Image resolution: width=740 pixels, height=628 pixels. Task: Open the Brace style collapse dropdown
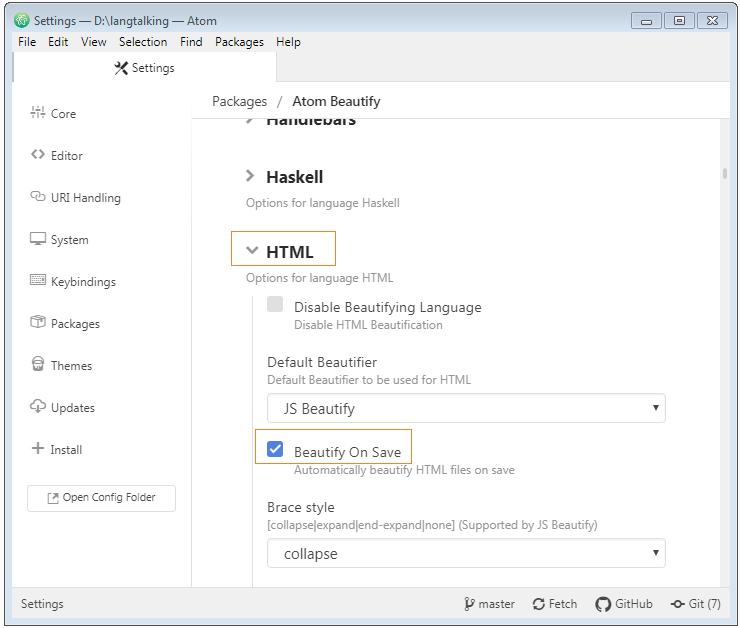pos(466,553)
